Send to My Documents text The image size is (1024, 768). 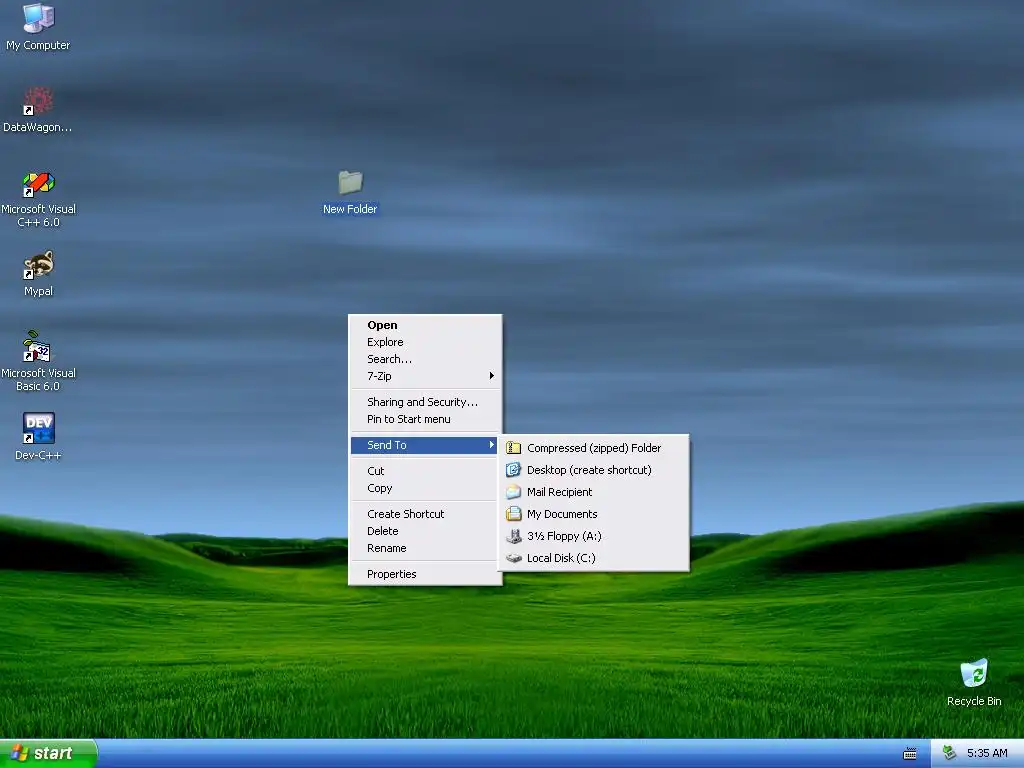click(x=562, y=514)
